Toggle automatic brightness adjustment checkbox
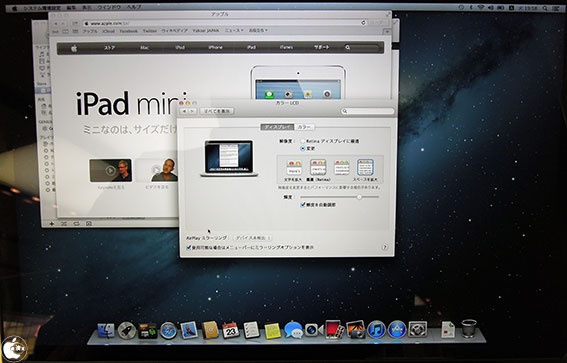Image resolution: width=567 pixels, height=363 pixels. click(x=303, y=205)
